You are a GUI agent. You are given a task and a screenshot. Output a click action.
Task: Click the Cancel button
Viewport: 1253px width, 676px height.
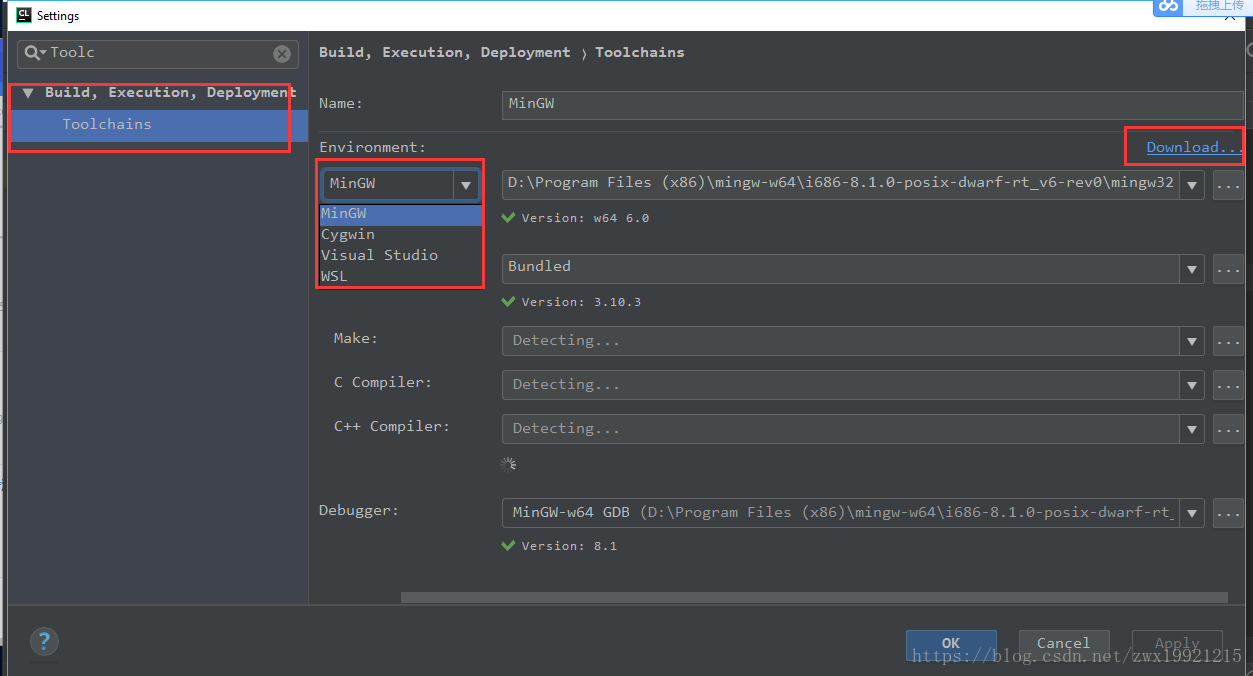pos(1063,643)
